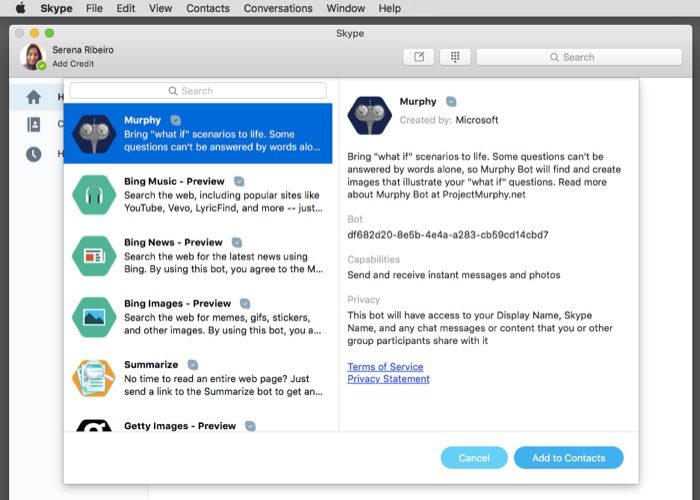Open the Contacts menu in menu bar
This screenshot has width=700, height=500.
click(207, 8)
